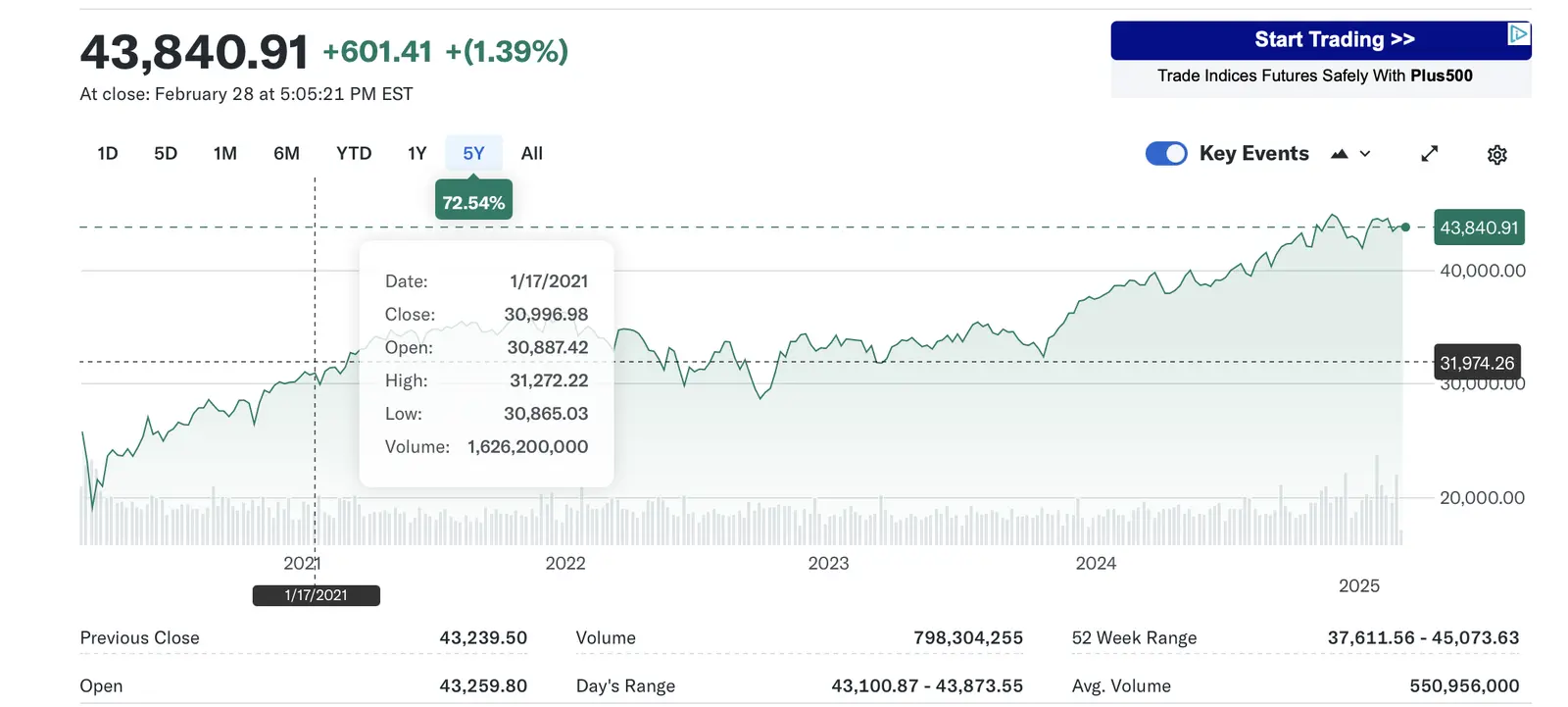This screenshot has width=1568, height=707.
Task: Open the chart settings gear
Action: [1496, 154]
